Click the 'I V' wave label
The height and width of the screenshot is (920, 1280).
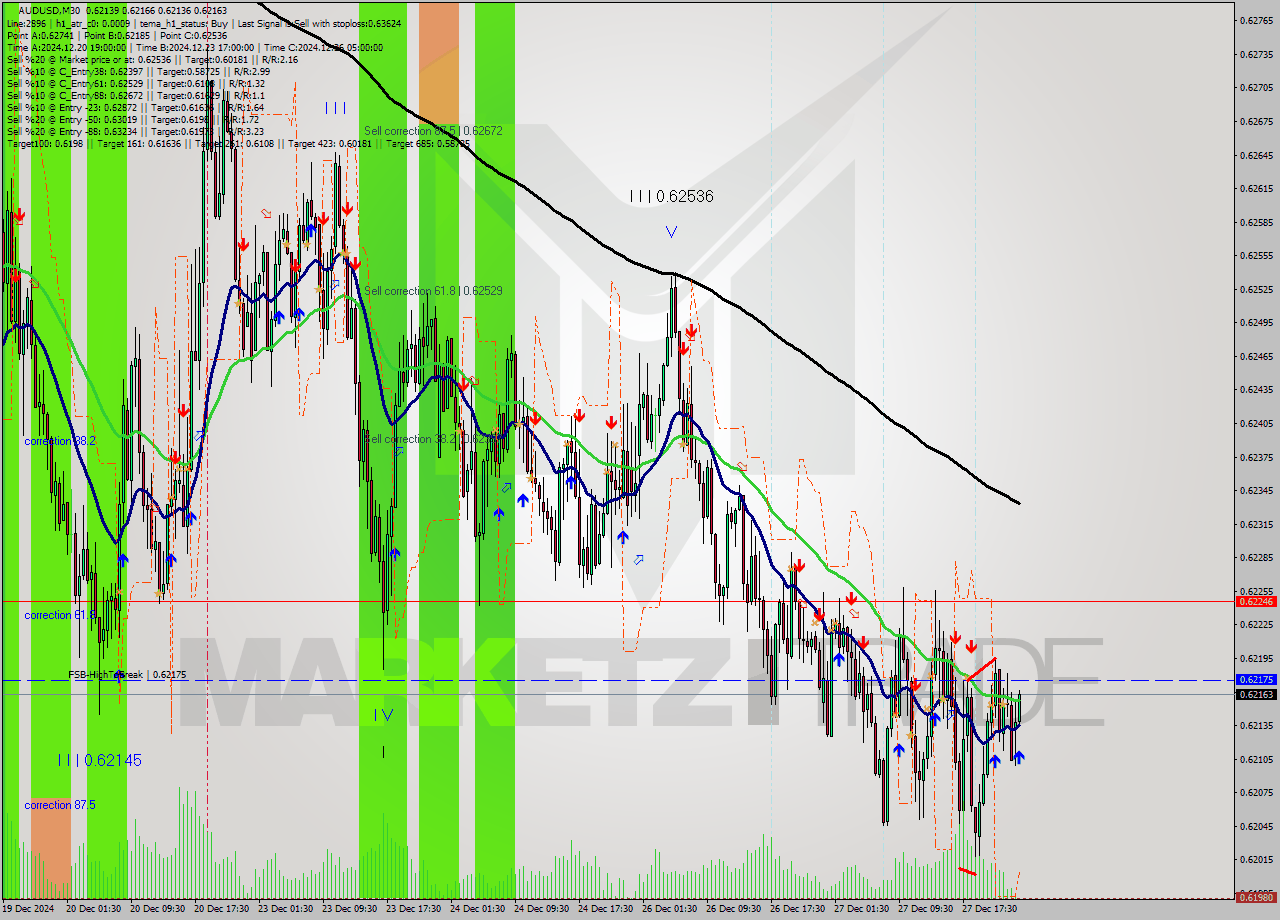point(384,714)
